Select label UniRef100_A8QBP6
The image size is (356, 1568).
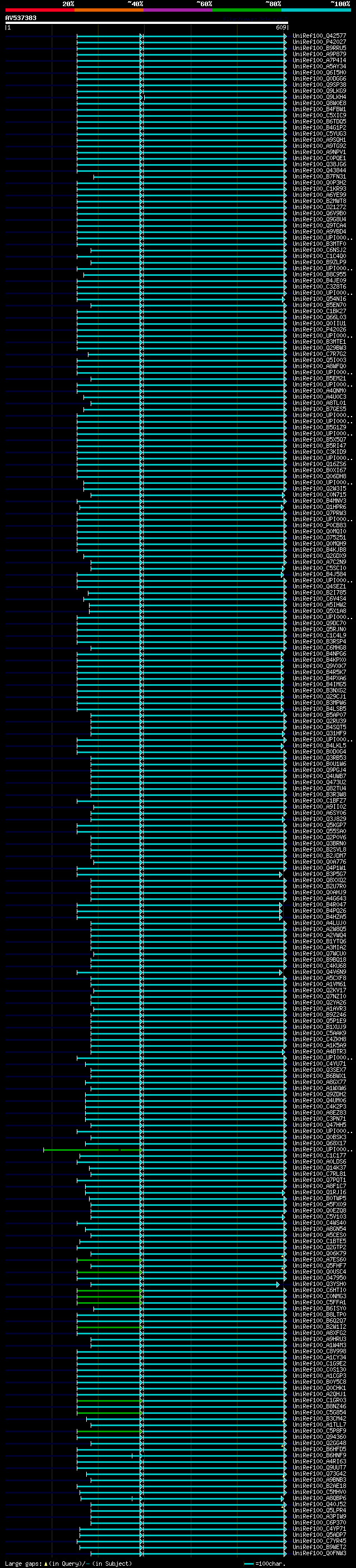point(319,1498)
